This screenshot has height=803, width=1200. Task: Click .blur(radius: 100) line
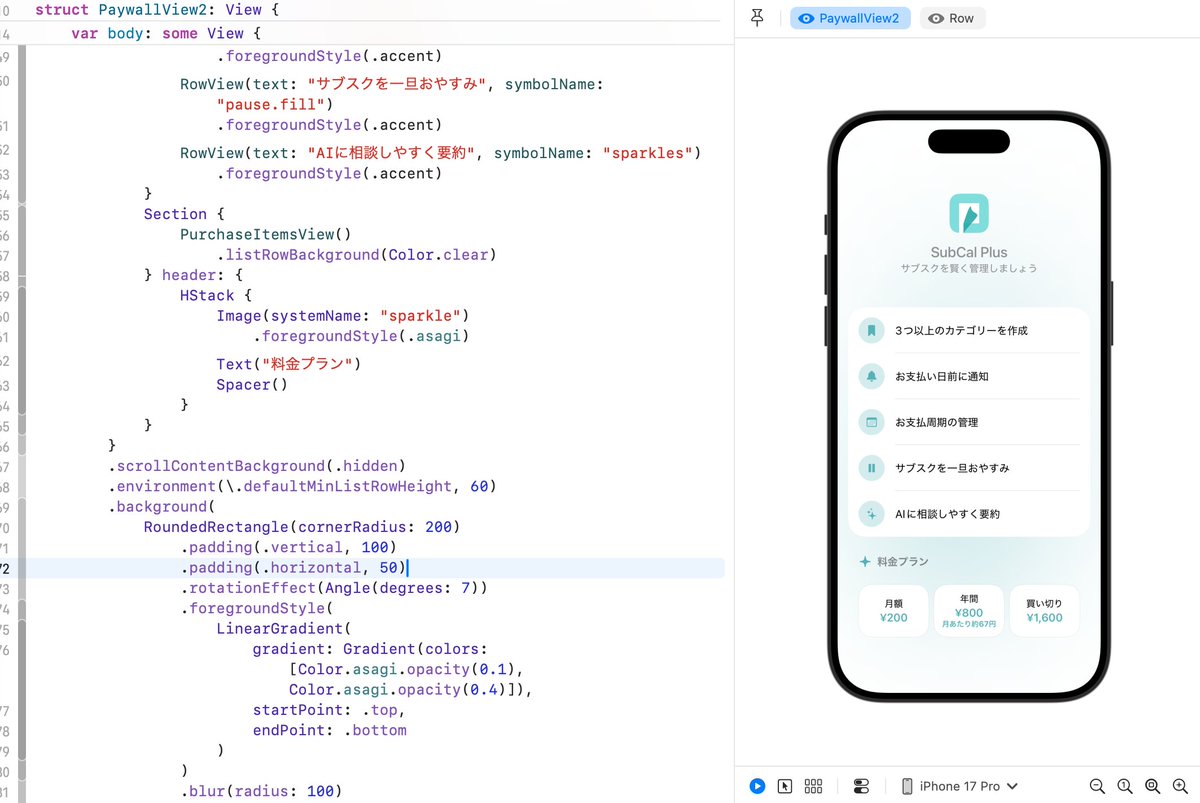click(261, 791)
